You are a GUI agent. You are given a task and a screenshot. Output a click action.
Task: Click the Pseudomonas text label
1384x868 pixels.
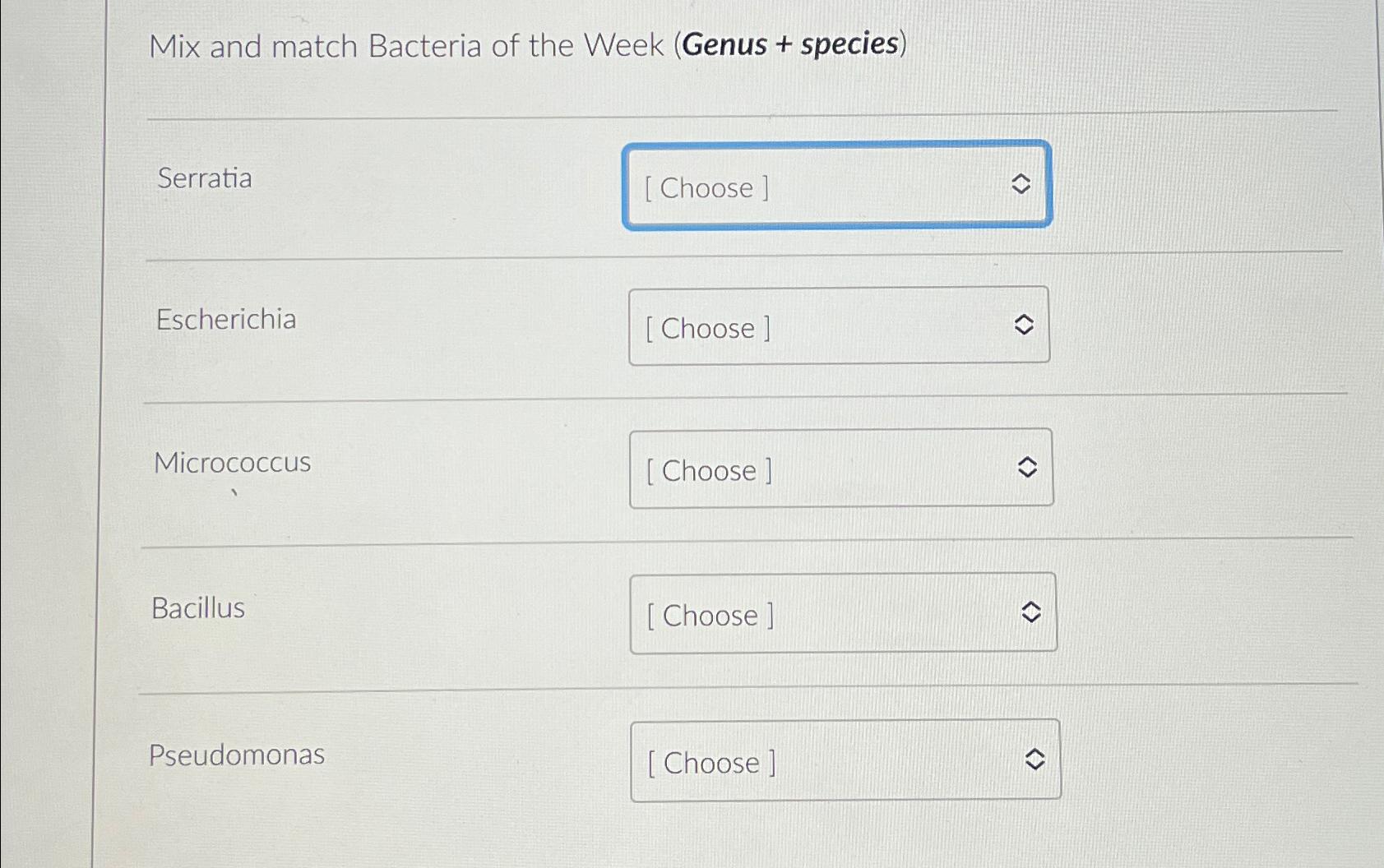tap(237, 755)
